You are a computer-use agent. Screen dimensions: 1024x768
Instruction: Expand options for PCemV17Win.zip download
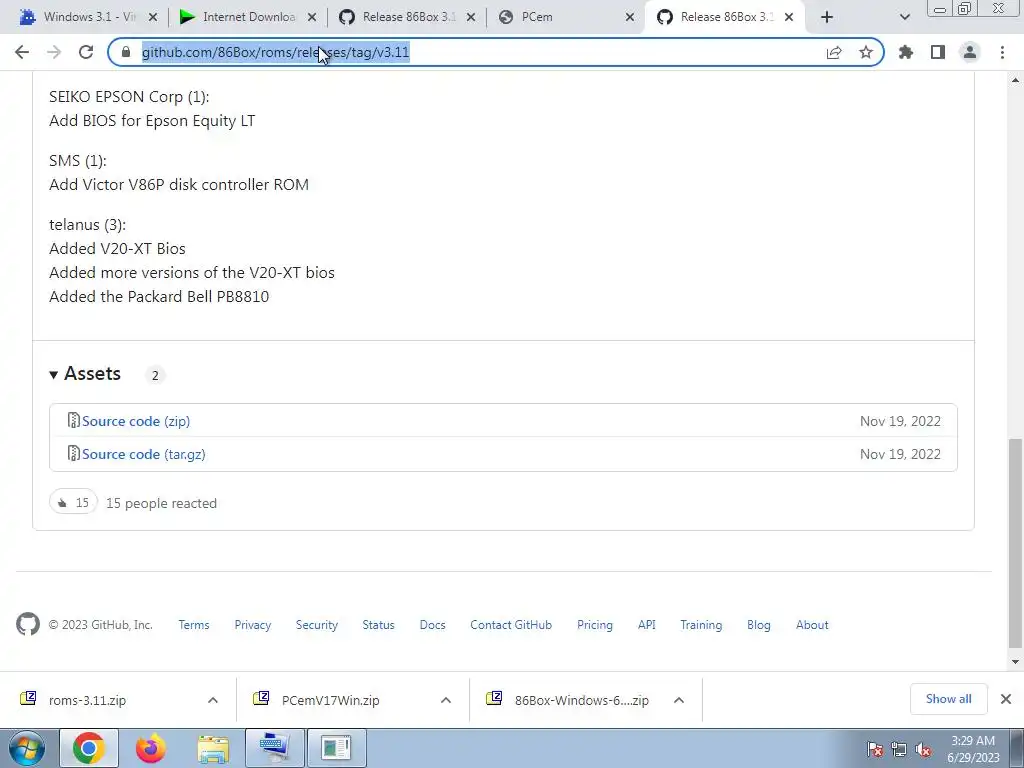coord(446,700)
